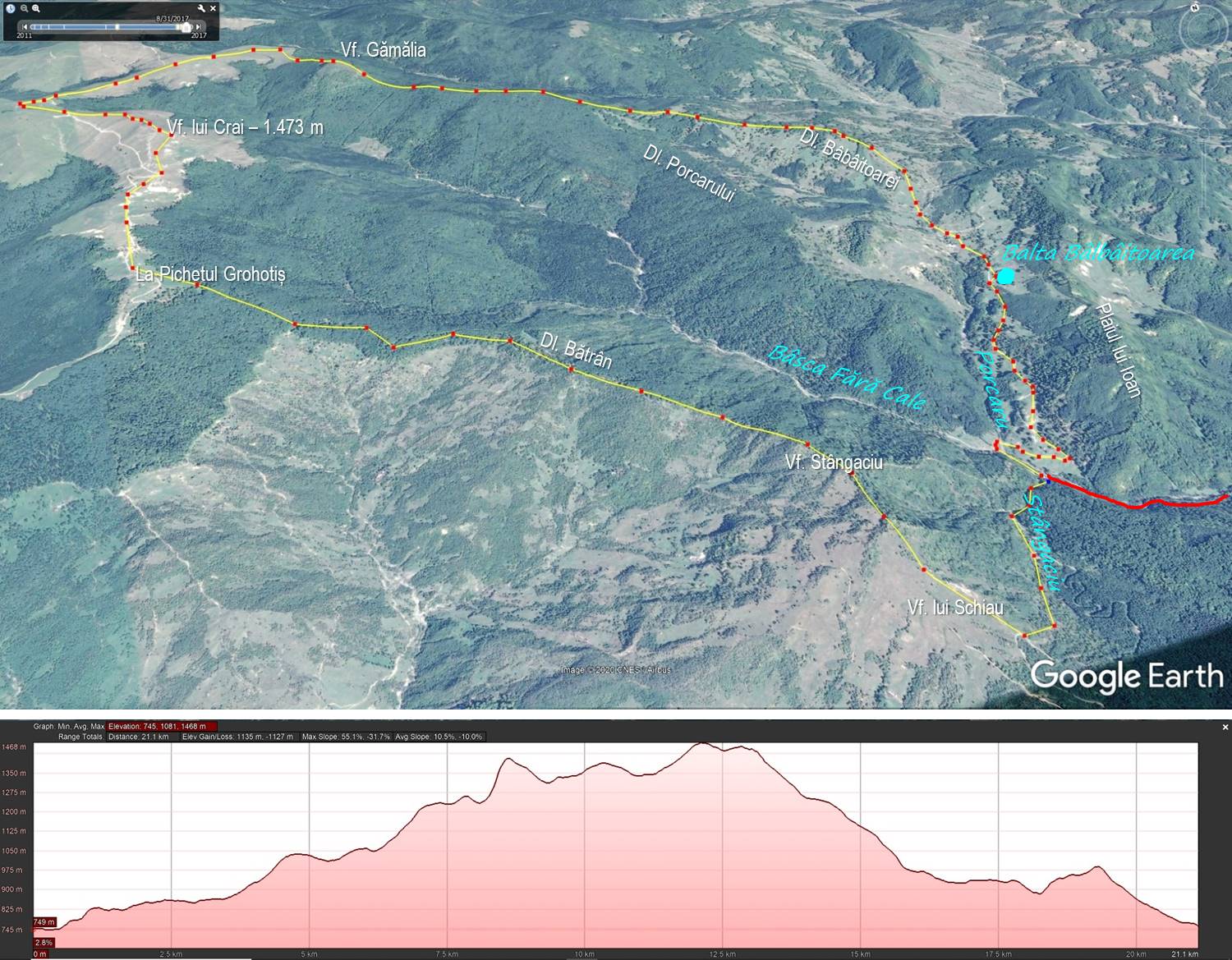1232x960 pixels.
Task: Click the Elev Gain/Loss stat box
Action: [x=238, y=737]
